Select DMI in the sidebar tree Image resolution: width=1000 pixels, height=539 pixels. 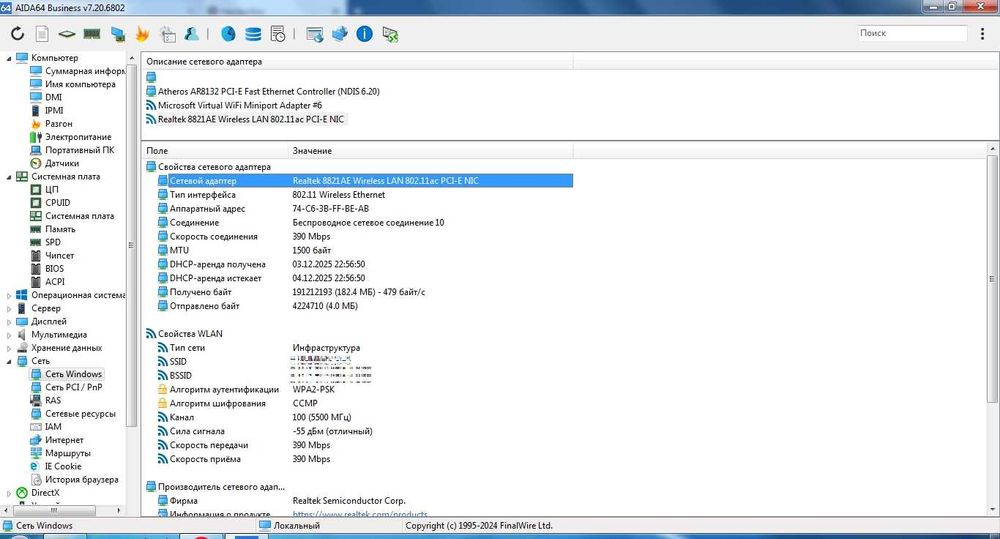(x=54, y=98)
